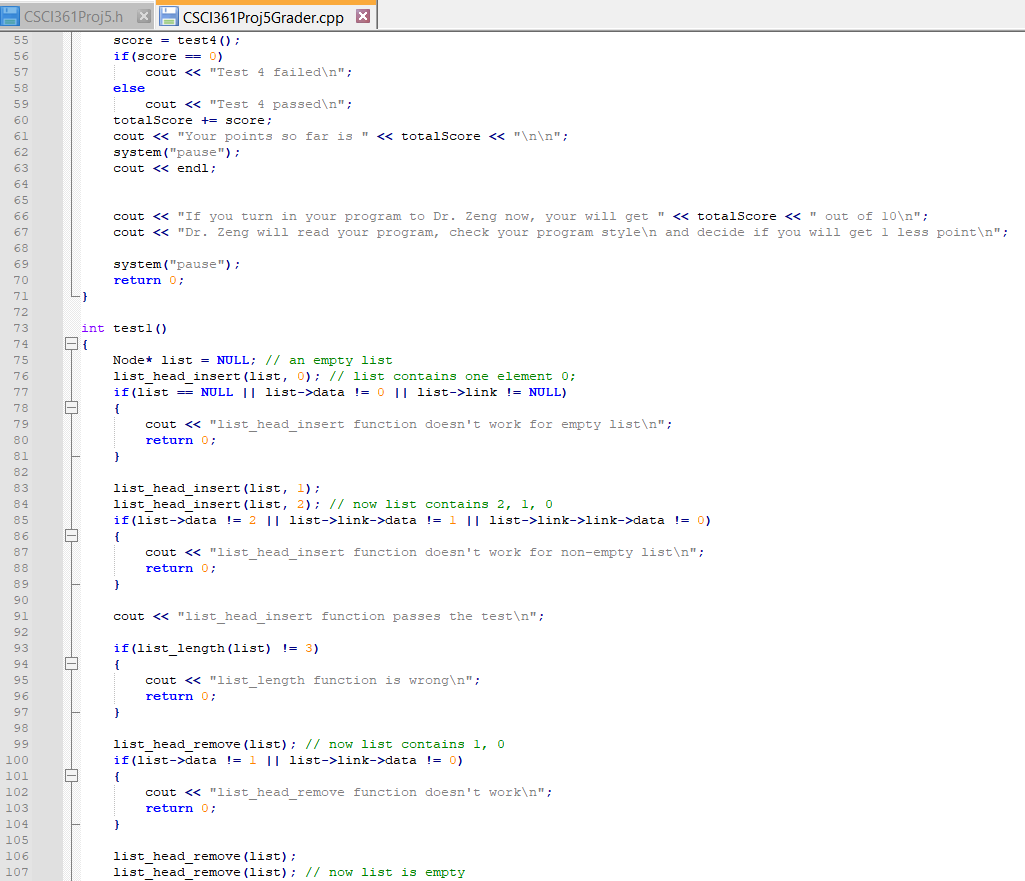The width and height of the screenshot is (1025, 881).
Task: Click "Node* list = NULL;" declaration
Action: 184,360
